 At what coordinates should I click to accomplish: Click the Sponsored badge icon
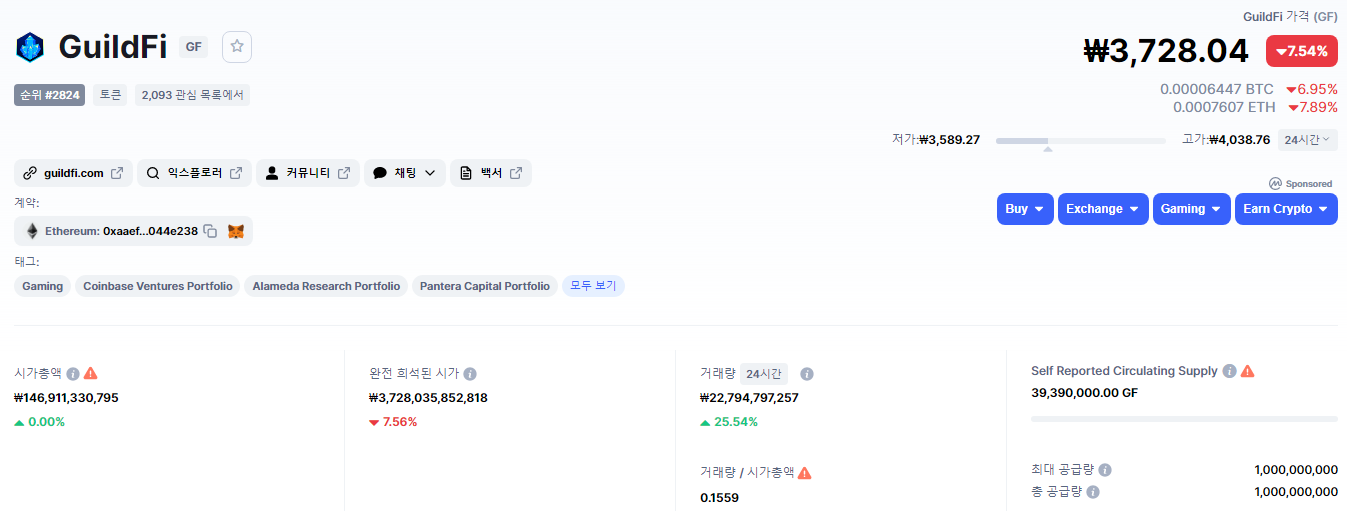click(x=1275, y=184)
